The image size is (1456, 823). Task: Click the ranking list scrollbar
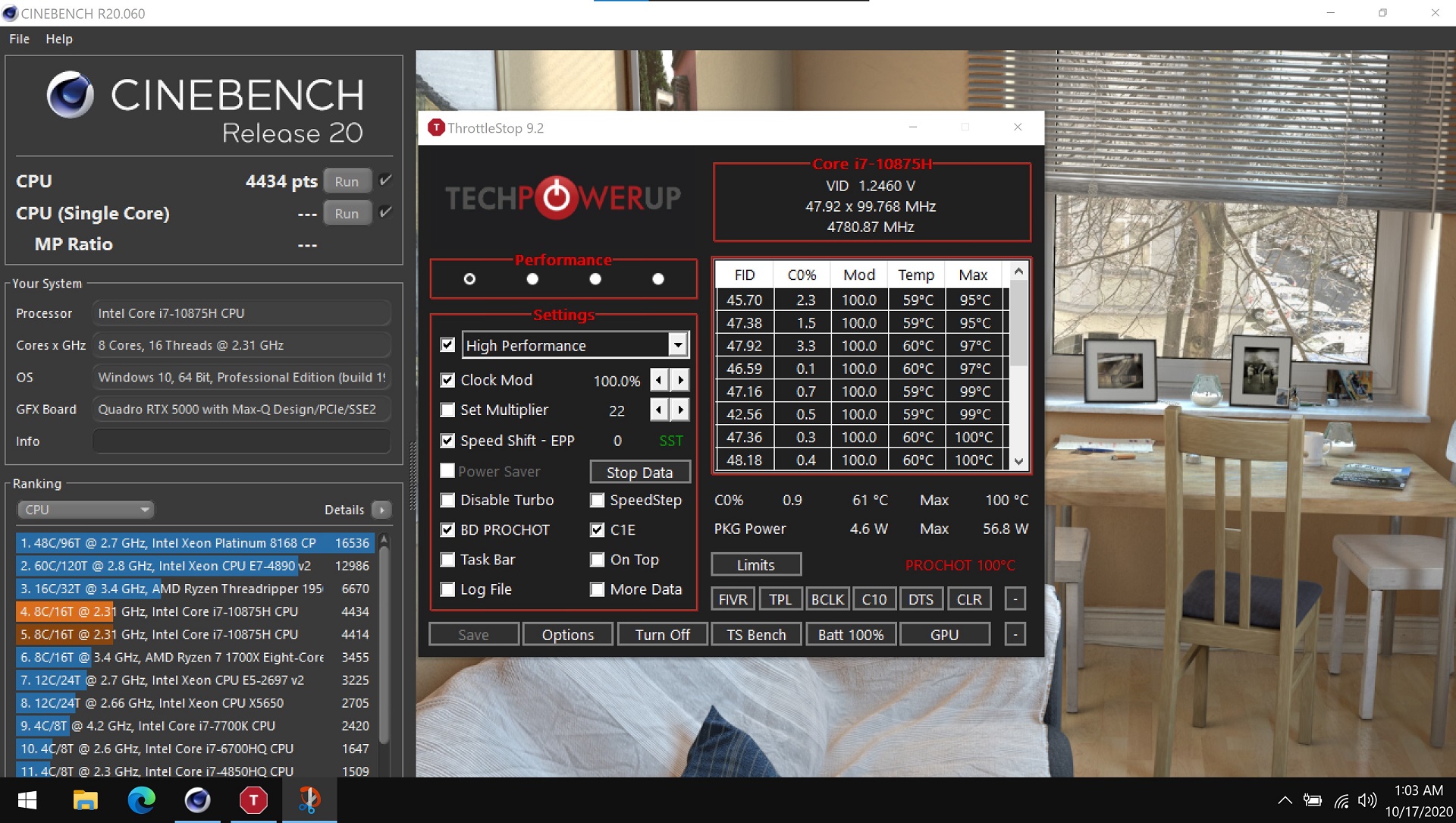tap(384, 645)
